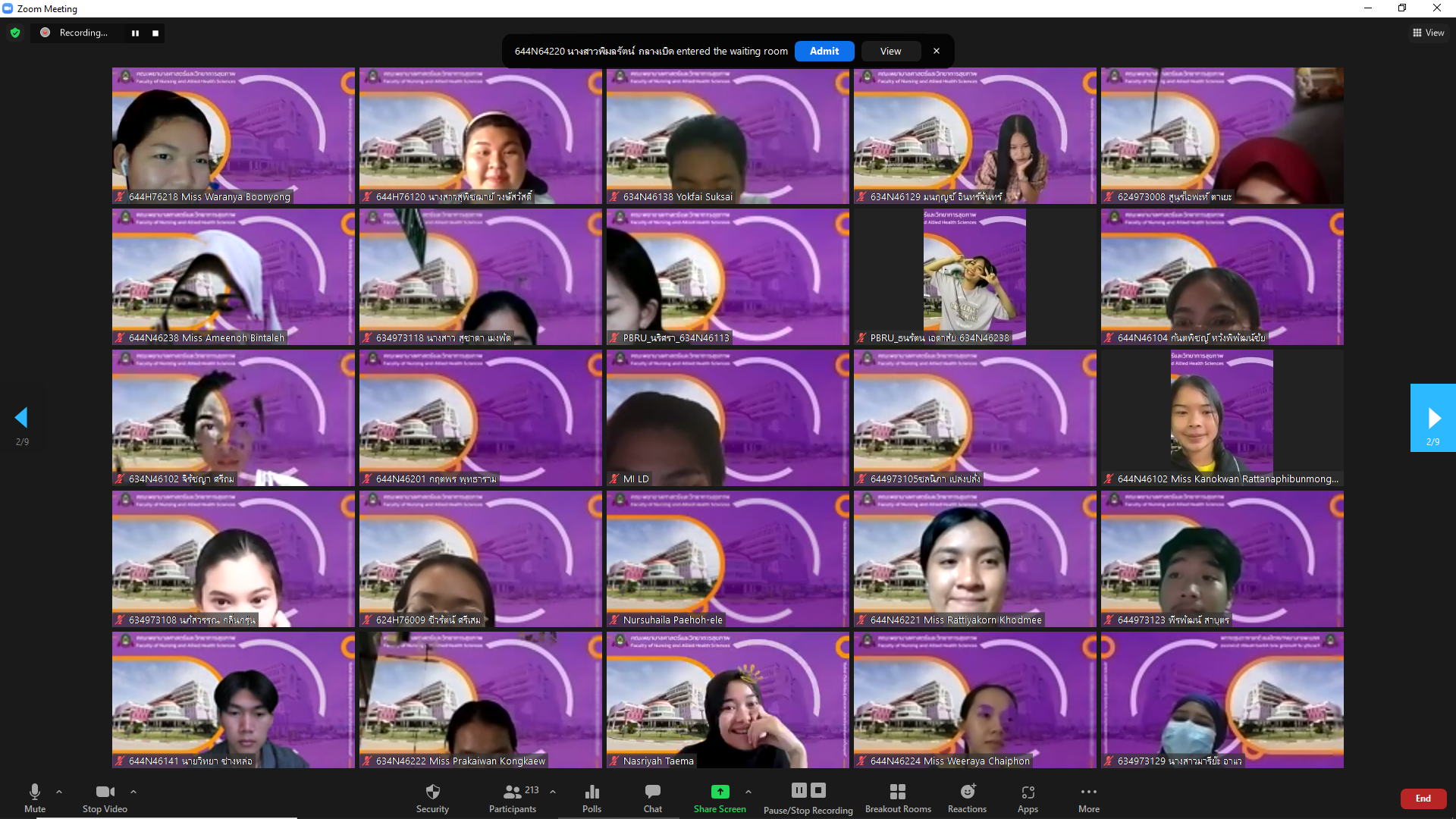Admit the waiting room participant
Screen dimensions: 1456x819
click(824, 51)
